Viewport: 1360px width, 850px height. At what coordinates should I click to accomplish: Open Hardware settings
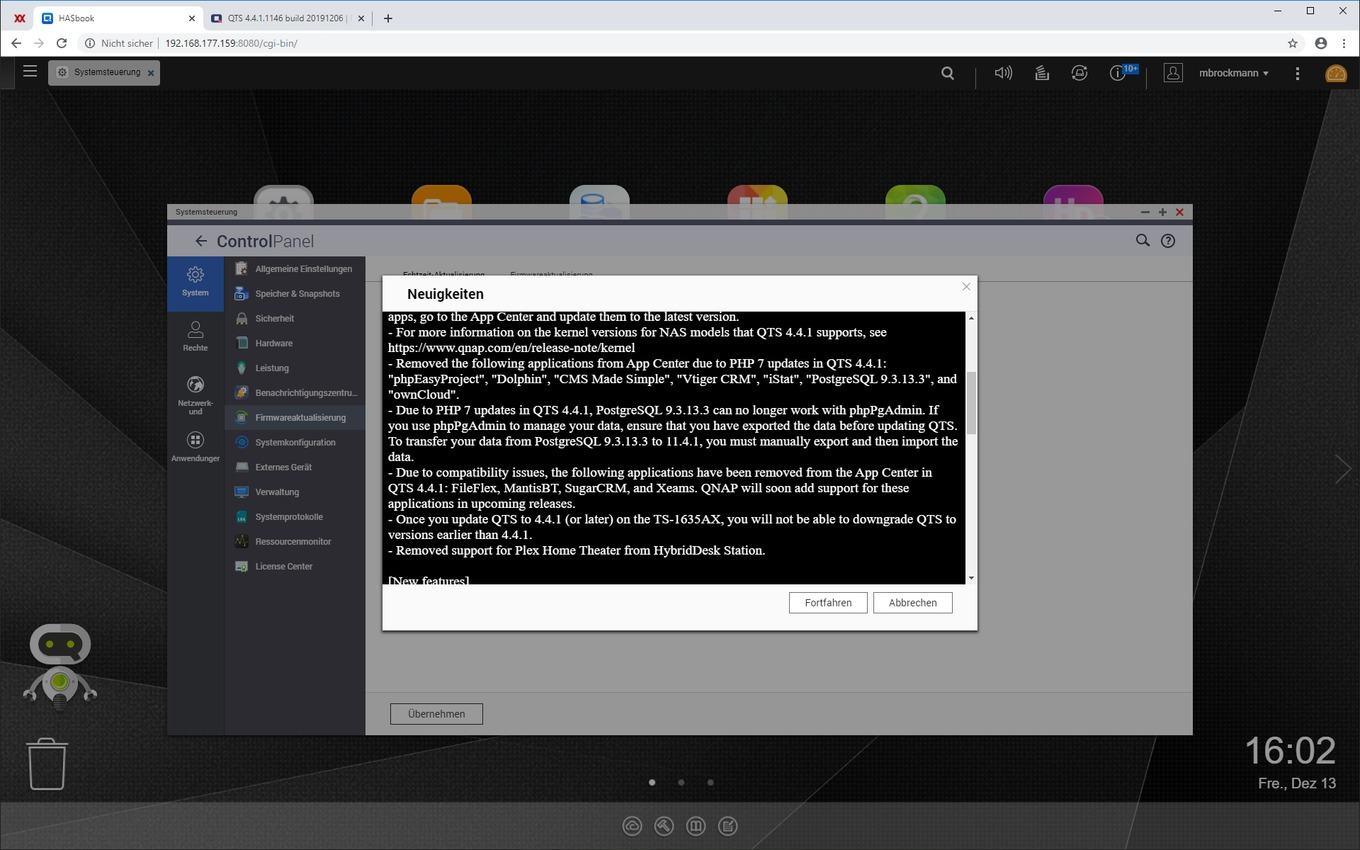tap(295, 343)
